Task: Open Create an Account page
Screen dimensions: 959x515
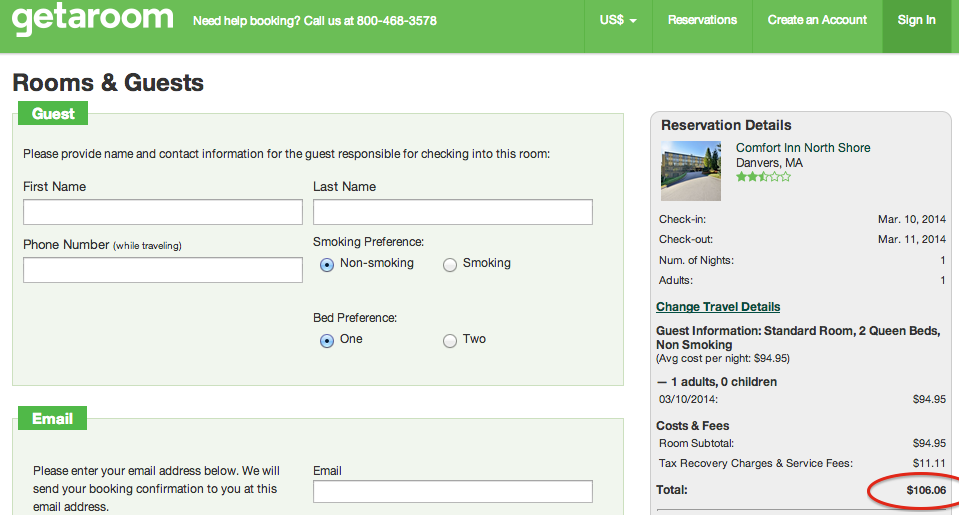Action: point(817,20)
